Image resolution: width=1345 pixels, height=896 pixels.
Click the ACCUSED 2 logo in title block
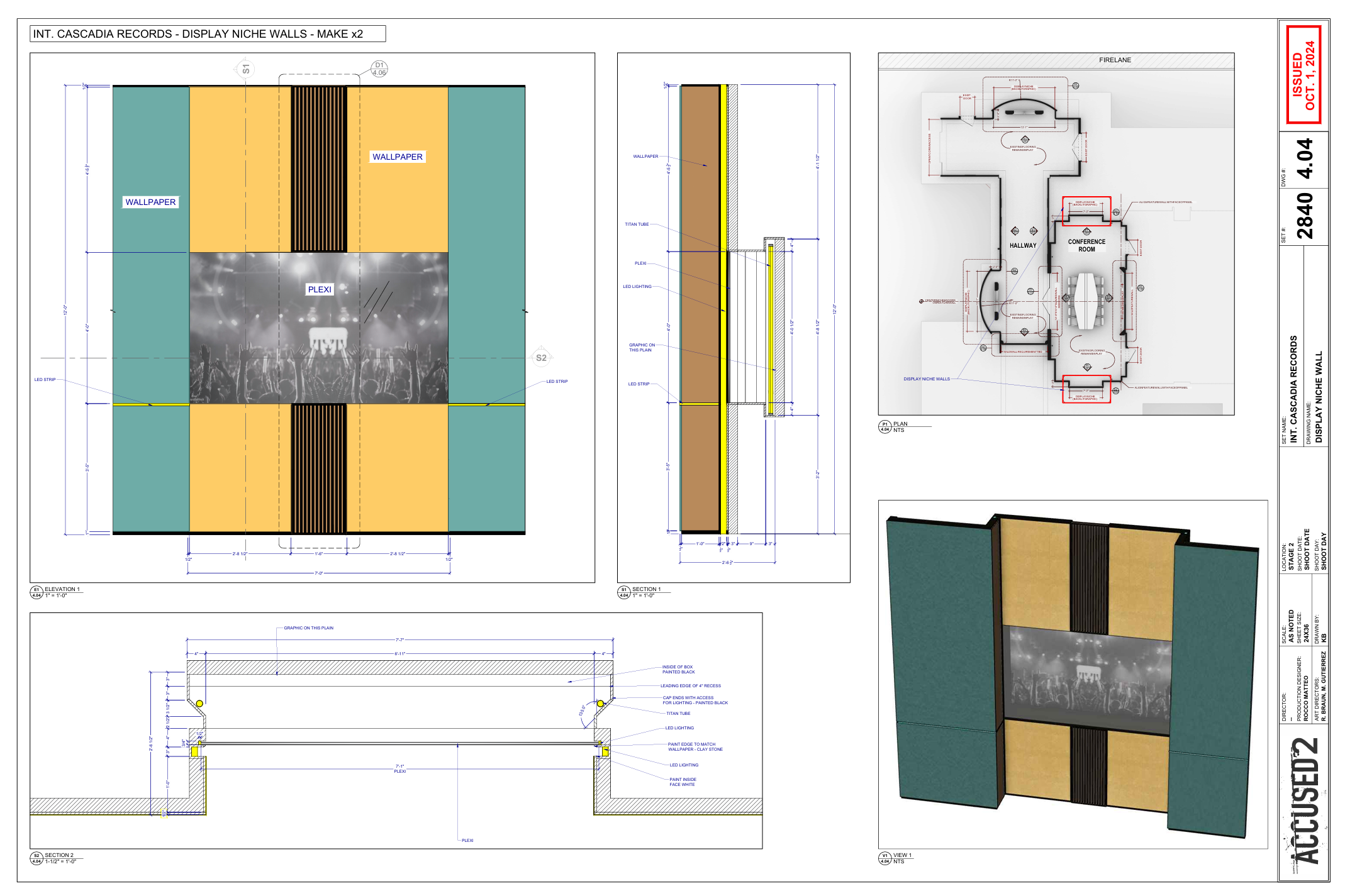pos(1305,802)
